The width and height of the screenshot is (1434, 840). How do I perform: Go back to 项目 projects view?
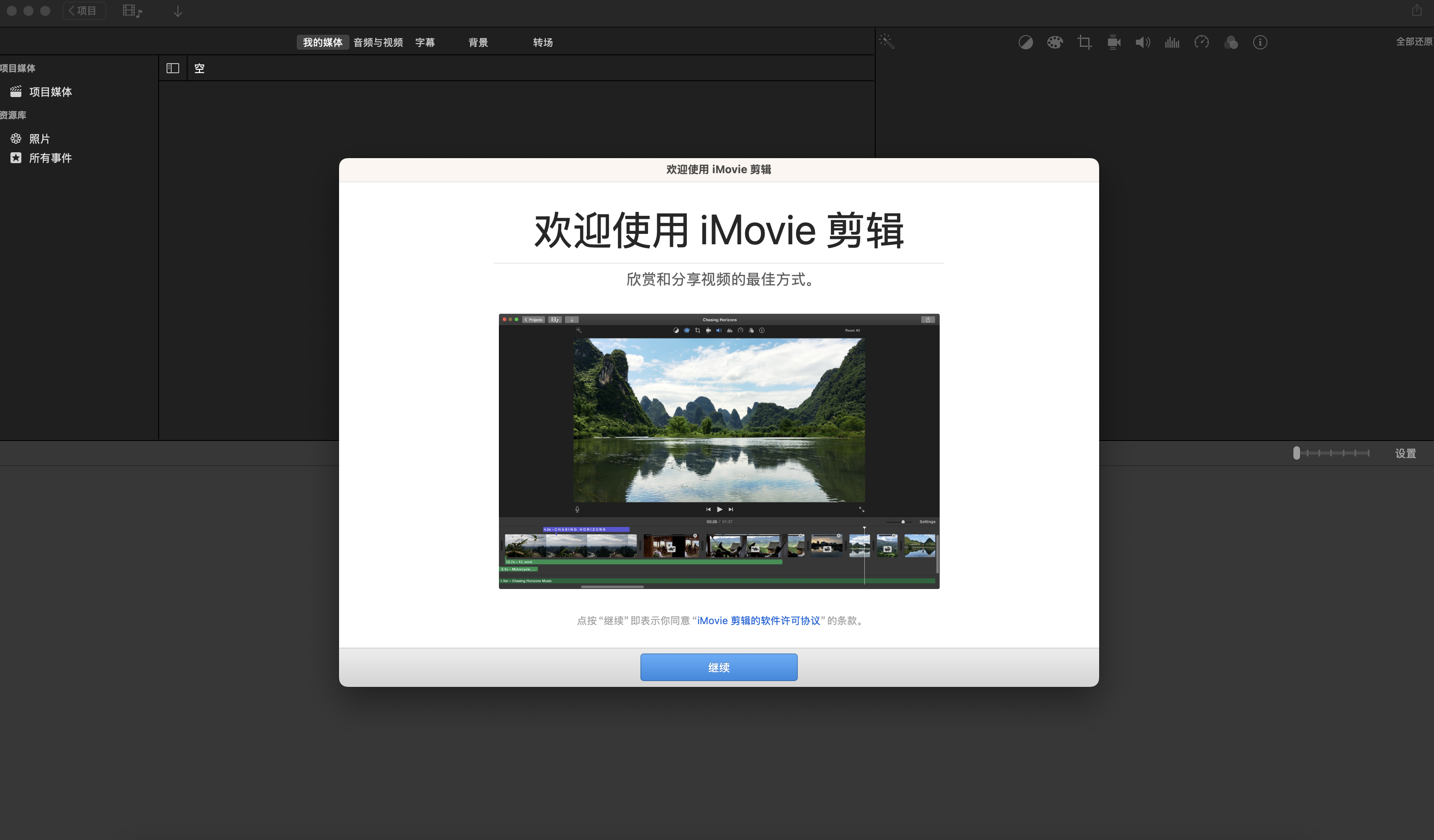84,11
